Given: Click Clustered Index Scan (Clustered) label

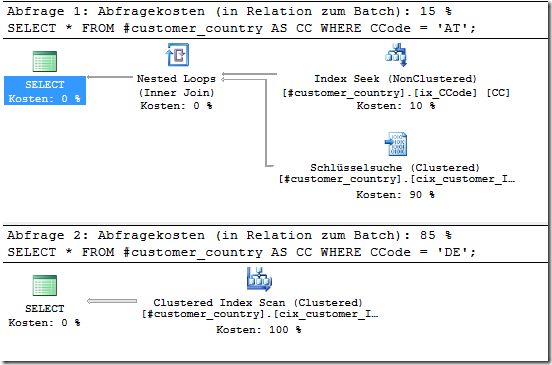Looking at the screenshot, I should click(x=258, y=303).
